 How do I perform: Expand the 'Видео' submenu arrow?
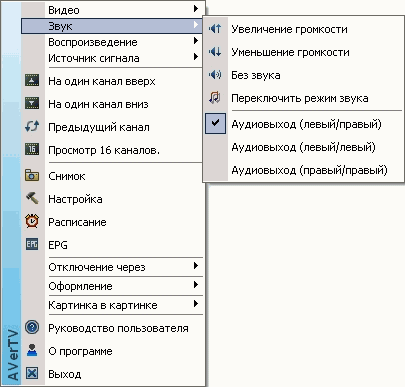click(x=196, y=9)
